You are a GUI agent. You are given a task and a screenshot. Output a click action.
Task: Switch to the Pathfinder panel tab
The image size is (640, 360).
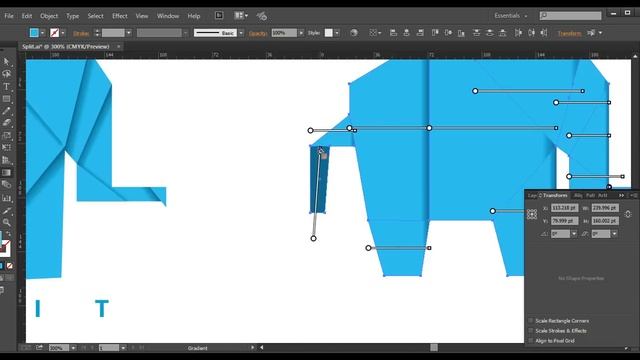coord(590,196)
